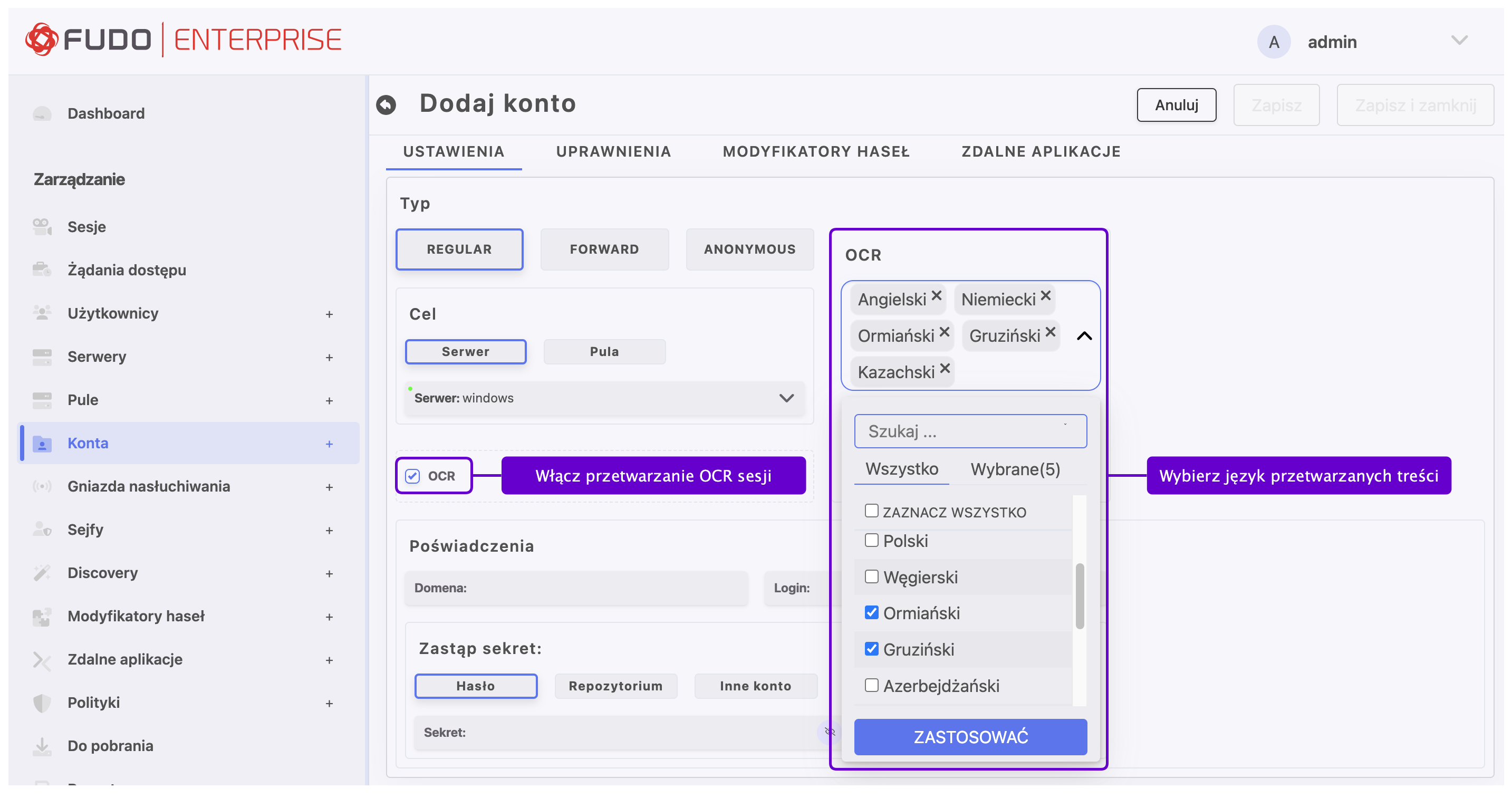Click the Discovery wand icon

tap(42, 572)
